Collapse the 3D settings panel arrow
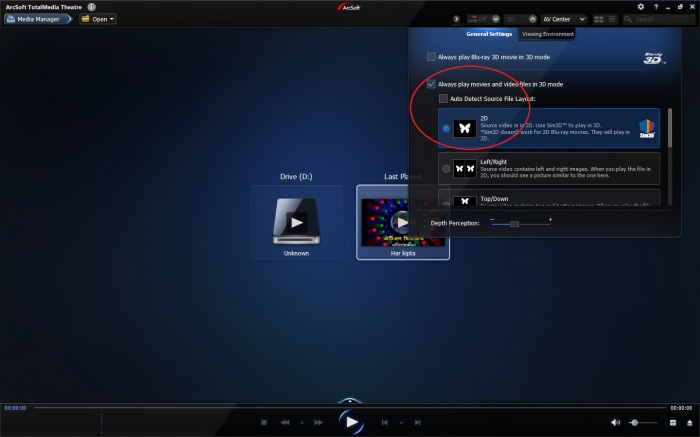The height and width of the screenshot is (437, 700). coord(533,19)
